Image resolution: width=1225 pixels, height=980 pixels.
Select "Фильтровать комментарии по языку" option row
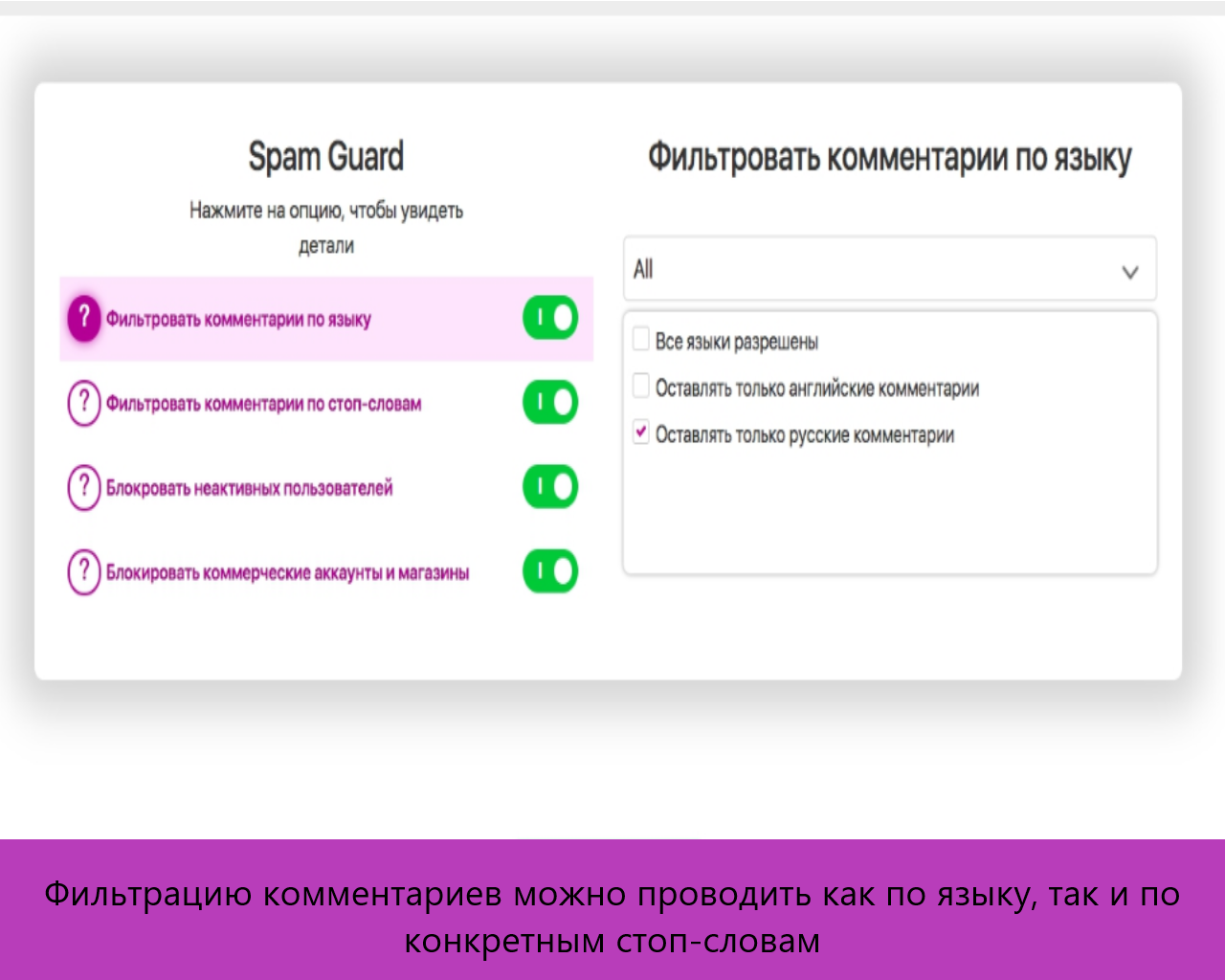pyautogui.click(x=238, y=320)
